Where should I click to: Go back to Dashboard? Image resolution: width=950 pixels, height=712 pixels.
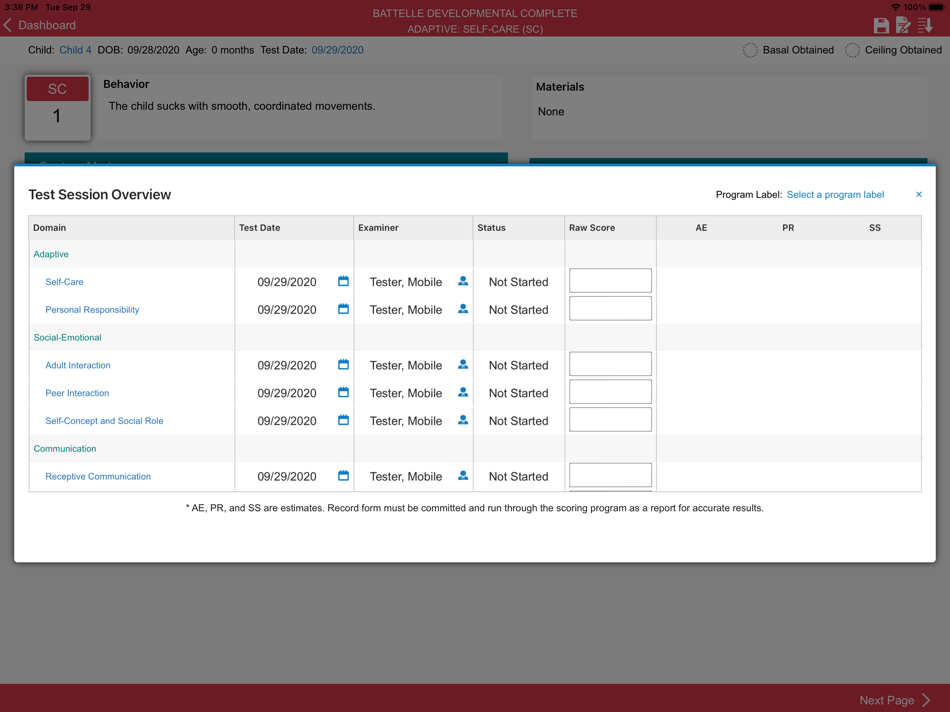40,25
